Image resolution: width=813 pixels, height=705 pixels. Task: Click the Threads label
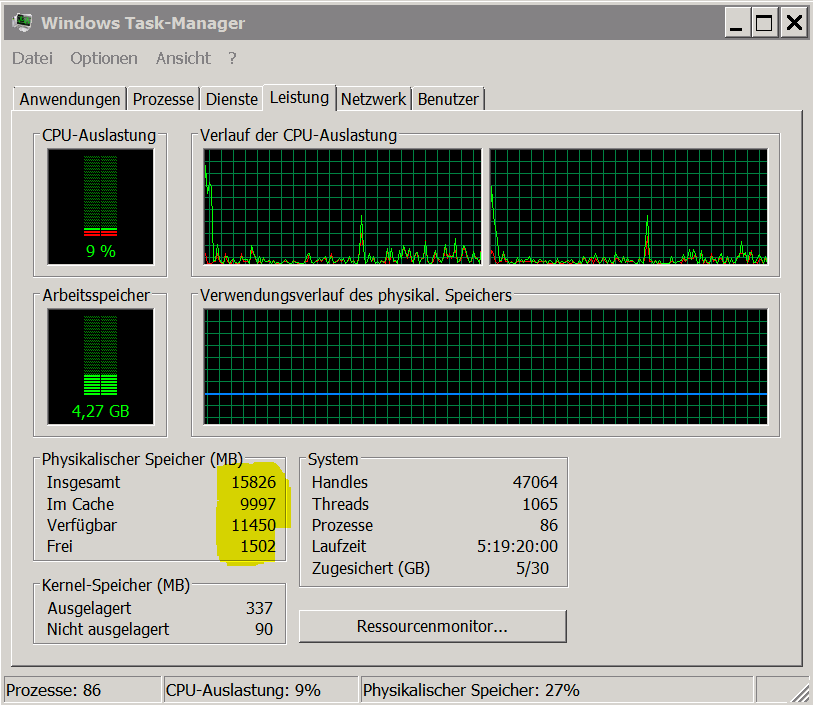[340, 504]
